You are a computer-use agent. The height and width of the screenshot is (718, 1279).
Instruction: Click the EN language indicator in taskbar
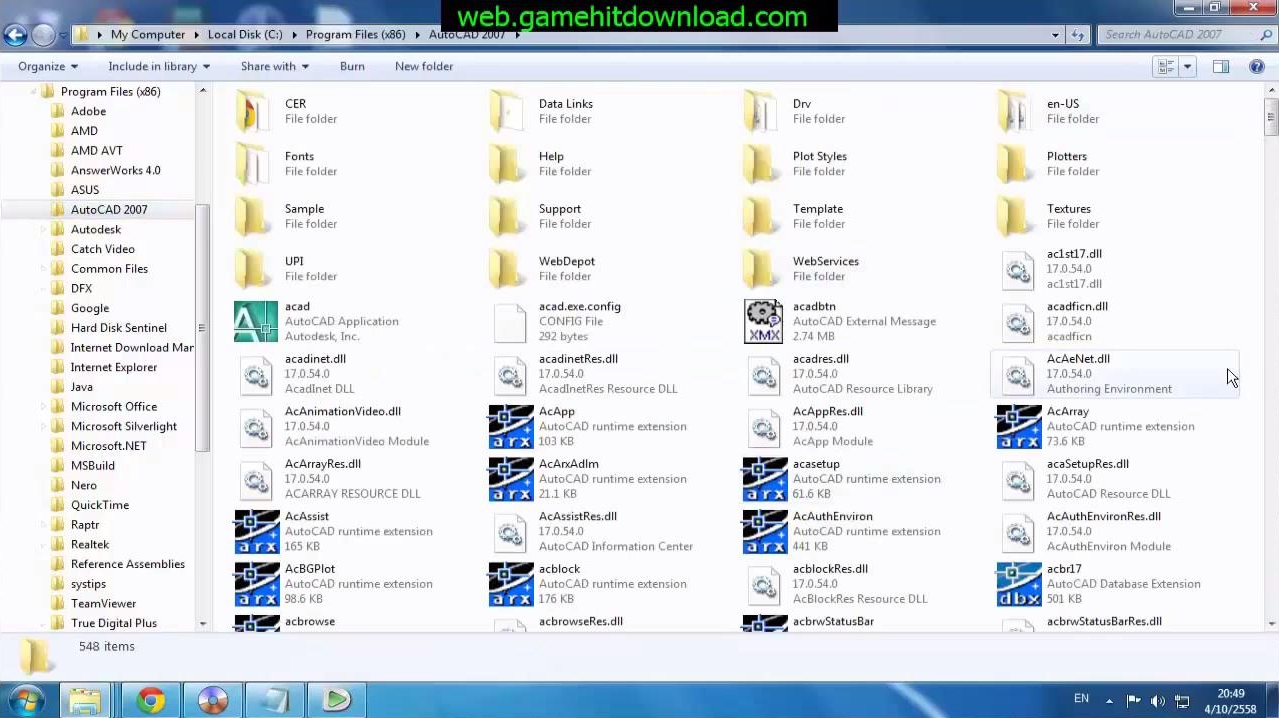[x=1081, y=699]
